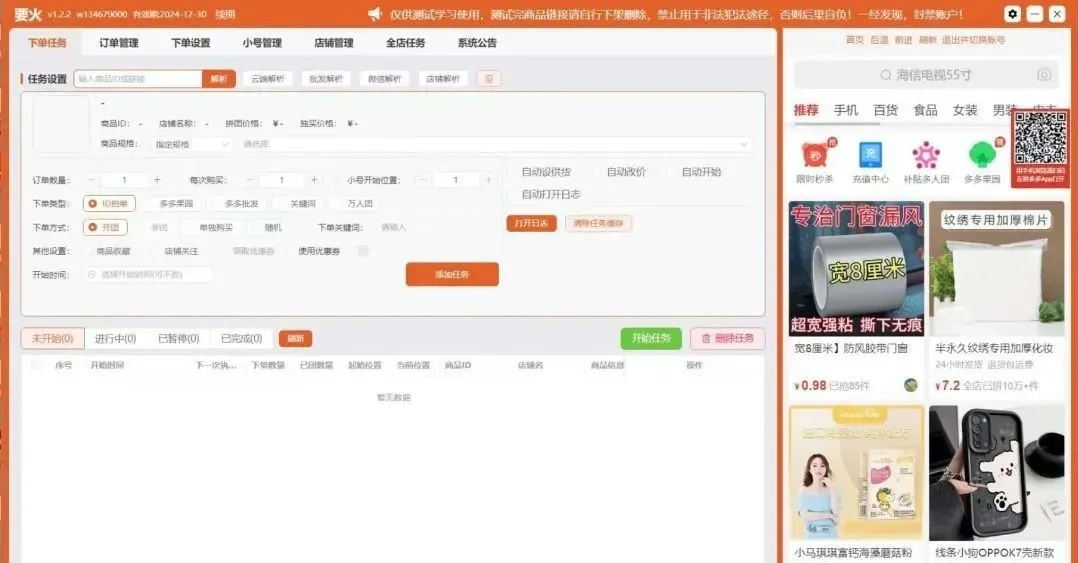Open the 指定规格 product spec dropdown
Viewport: 1078px width, 563px height.
(192, 145)
